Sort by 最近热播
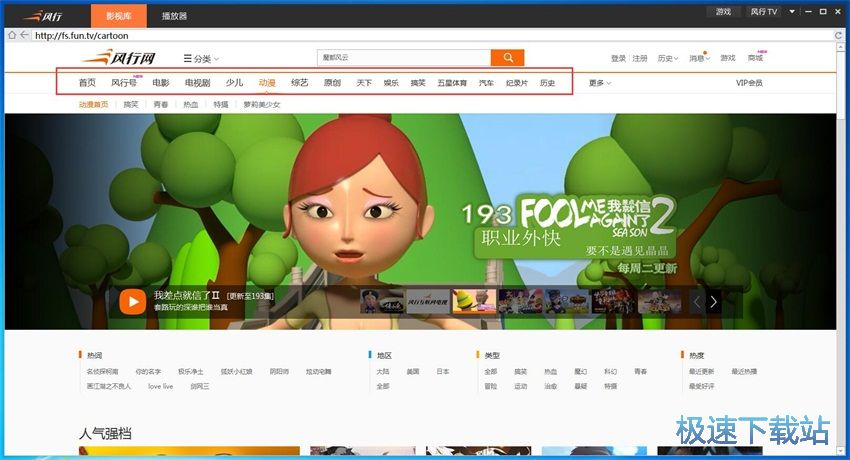The width and height of the screenshot is (850, 460). [x=744, y=372]
